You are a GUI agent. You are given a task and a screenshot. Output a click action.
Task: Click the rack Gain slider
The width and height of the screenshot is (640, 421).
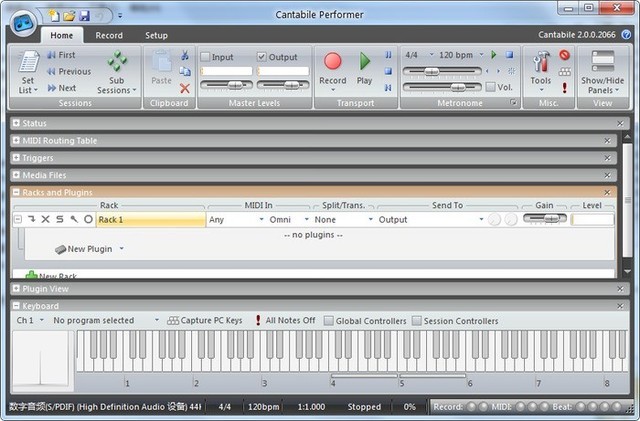point(545,219)
